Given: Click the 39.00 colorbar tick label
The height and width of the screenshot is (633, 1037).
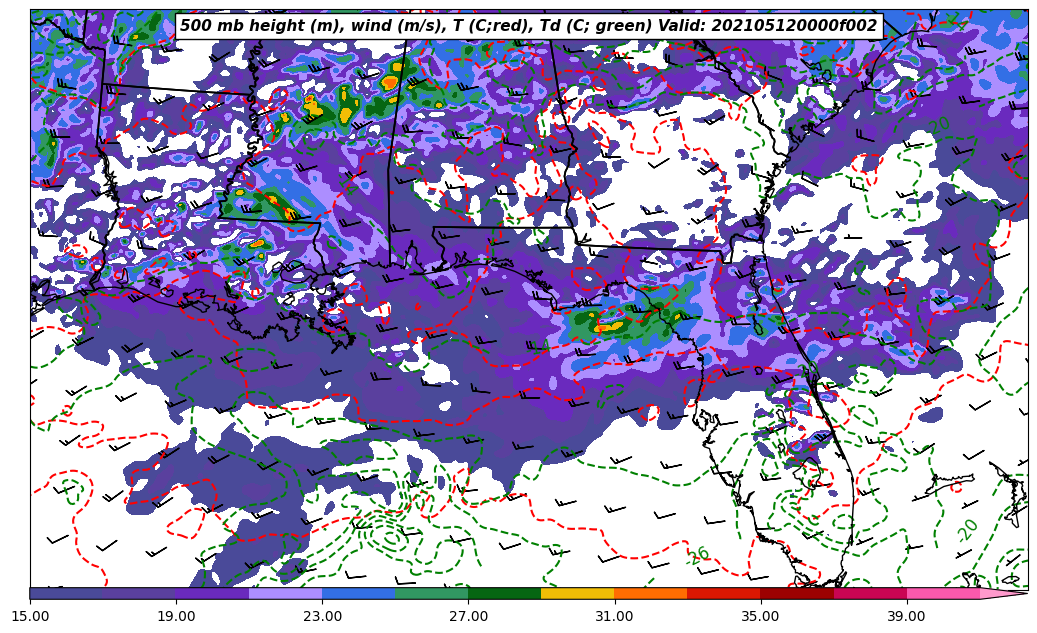Looking at the screenshot, I should coord(906,616).
